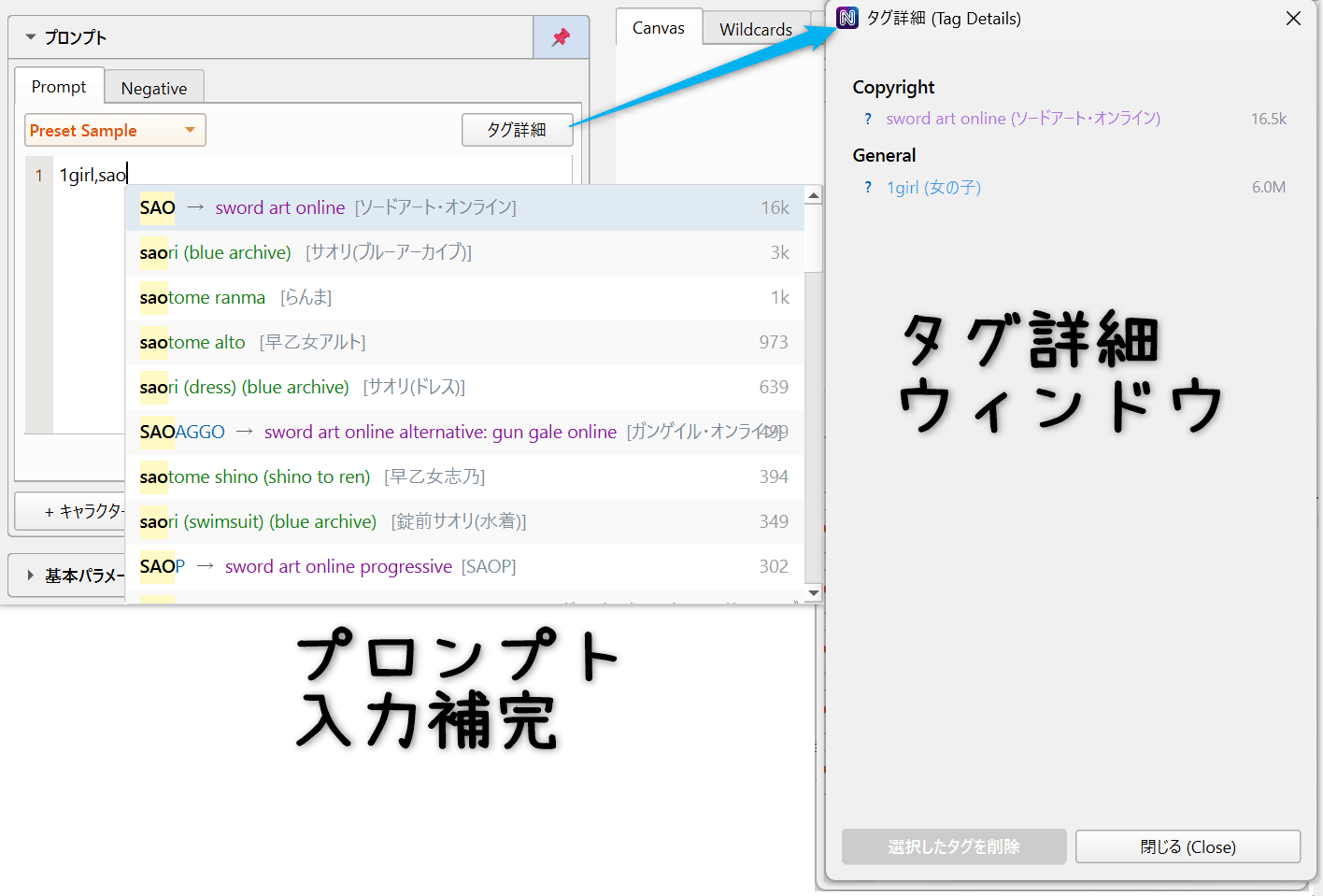Open help icon beside sword art online tag
Image resolution: width=1323 pixels, height=896 pixels.
tap(867, 119)
